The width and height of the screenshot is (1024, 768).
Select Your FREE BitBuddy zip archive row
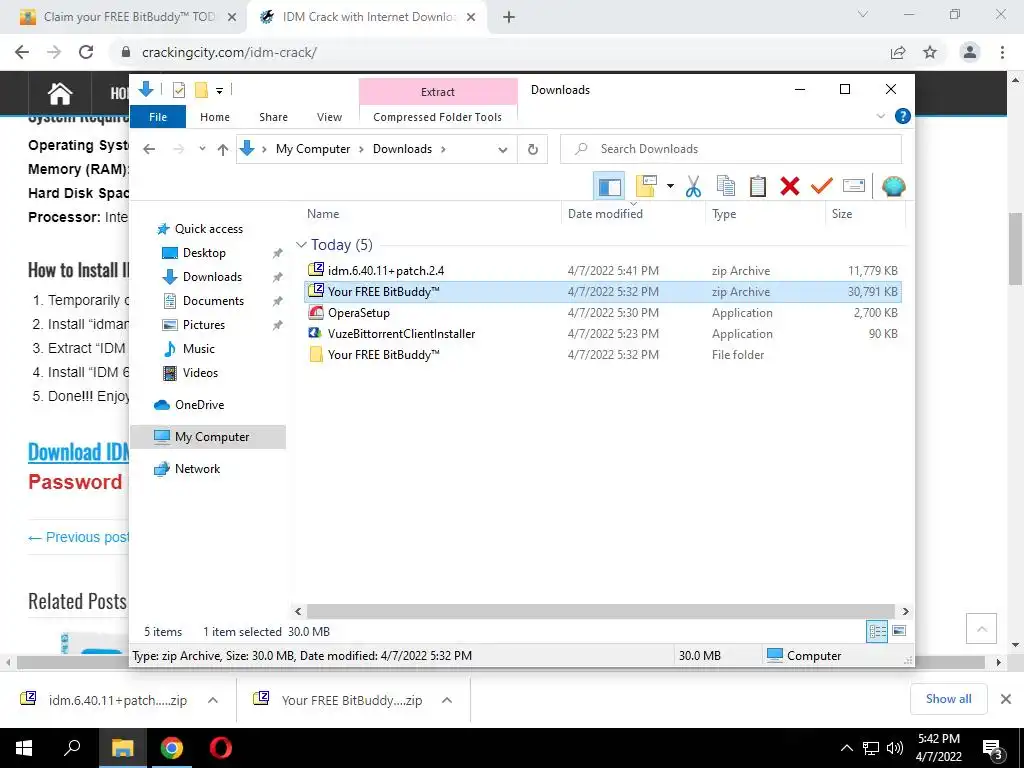[x=603, y=291]
